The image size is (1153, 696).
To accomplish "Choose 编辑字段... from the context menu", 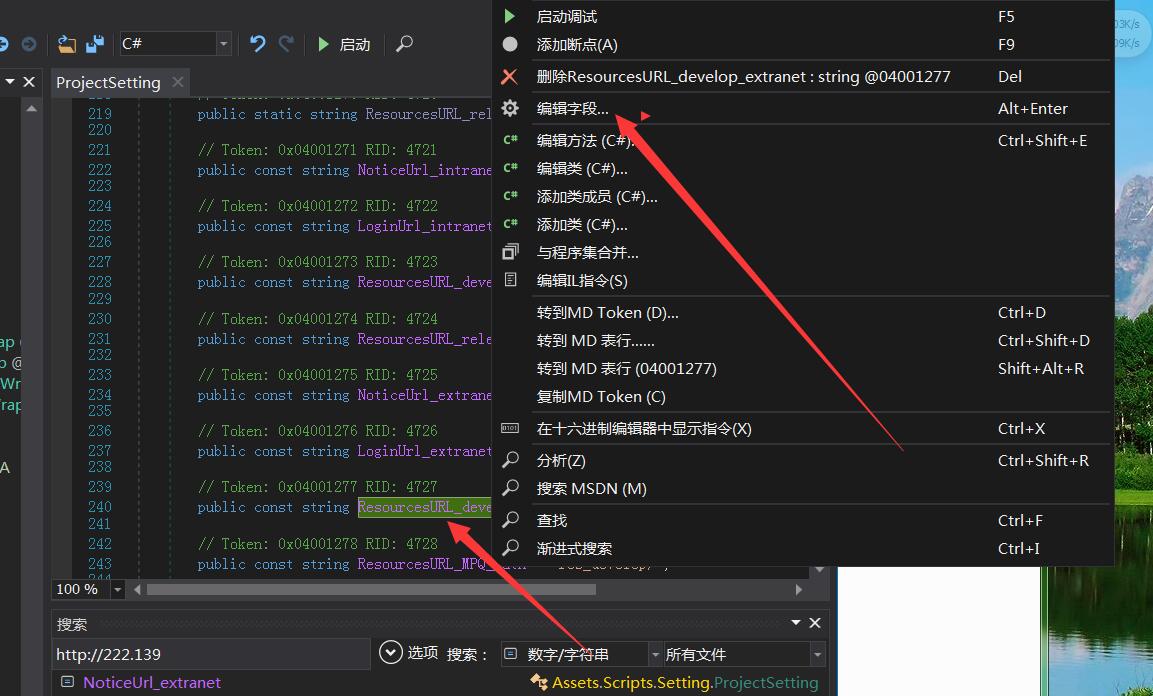I will coord(572,108).
